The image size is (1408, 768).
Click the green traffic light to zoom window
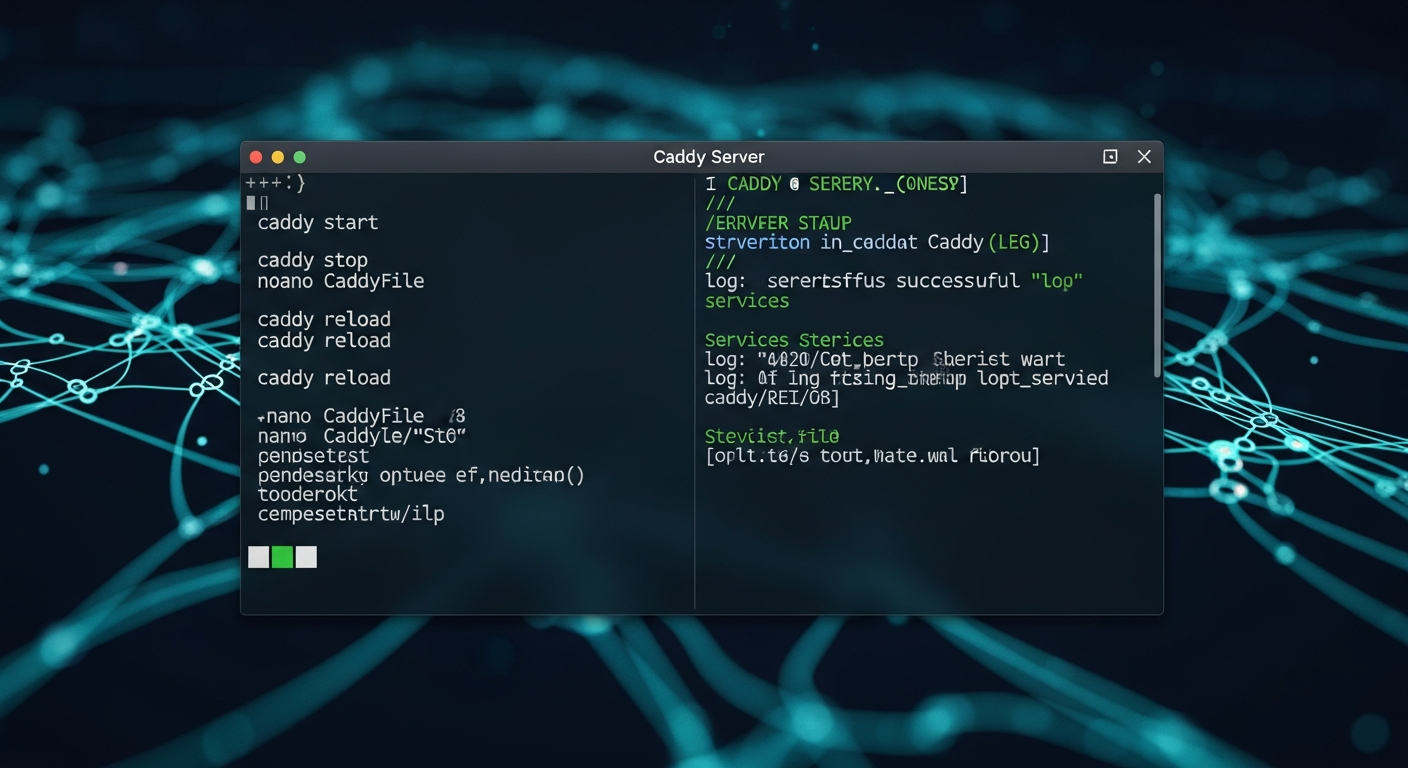pyautogui.click(x=299, y=157)
